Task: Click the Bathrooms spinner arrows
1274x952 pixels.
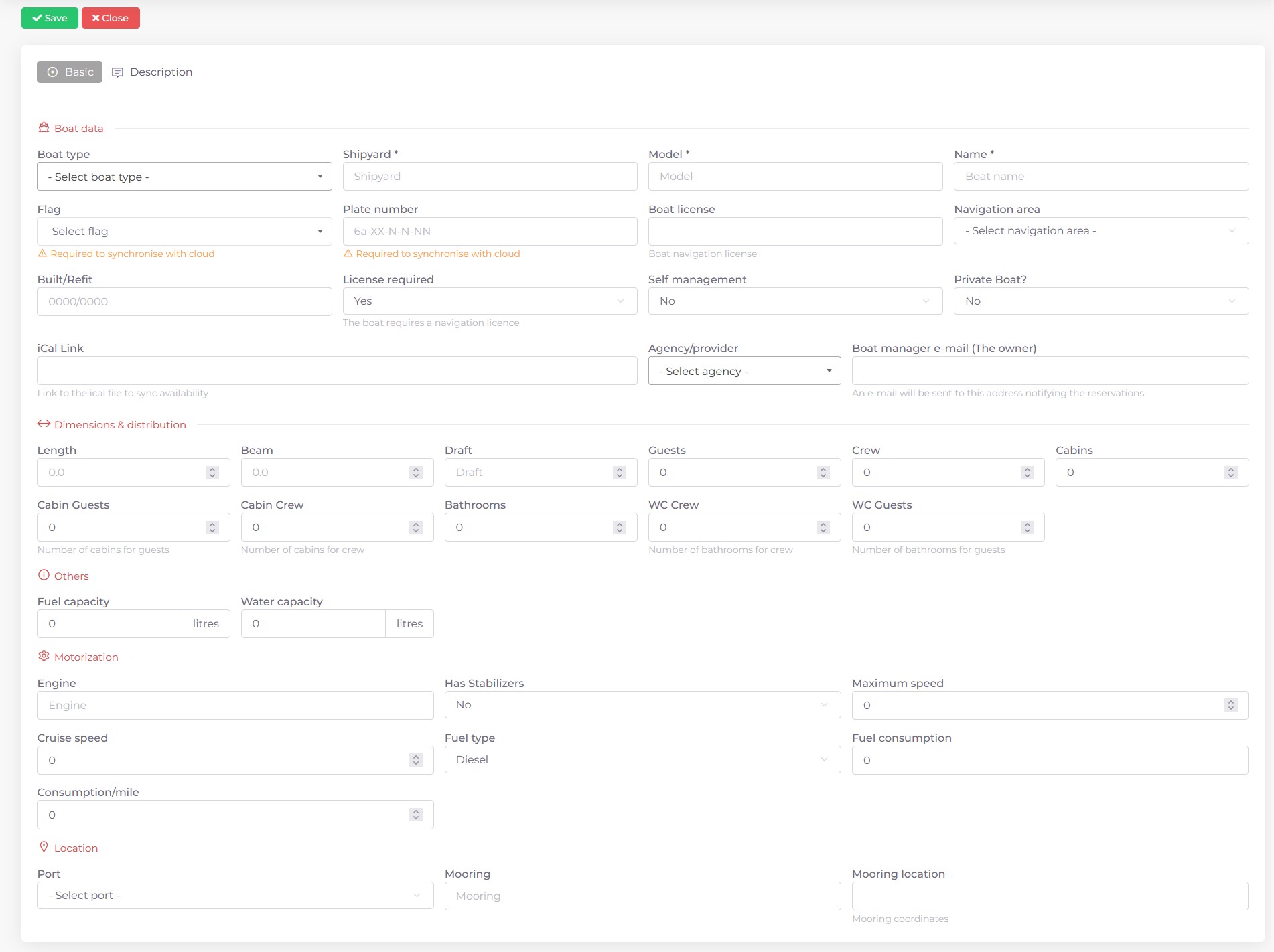Action: pos(620,528)
